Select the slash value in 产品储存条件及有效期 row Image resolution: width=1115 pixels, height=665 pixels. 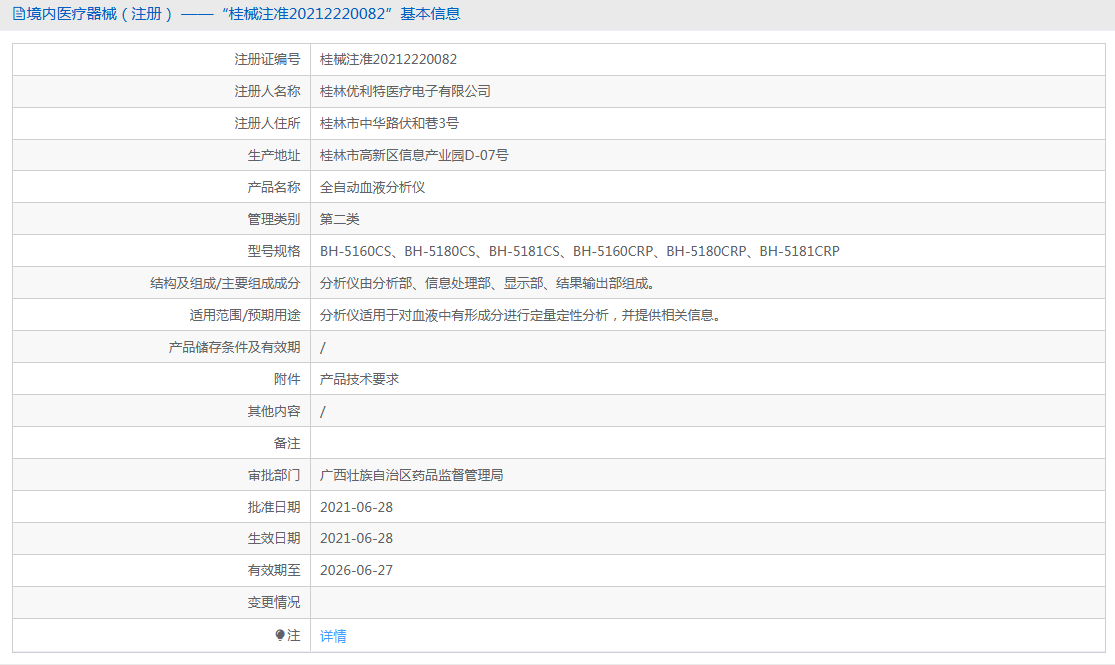(x=323, y=348)
